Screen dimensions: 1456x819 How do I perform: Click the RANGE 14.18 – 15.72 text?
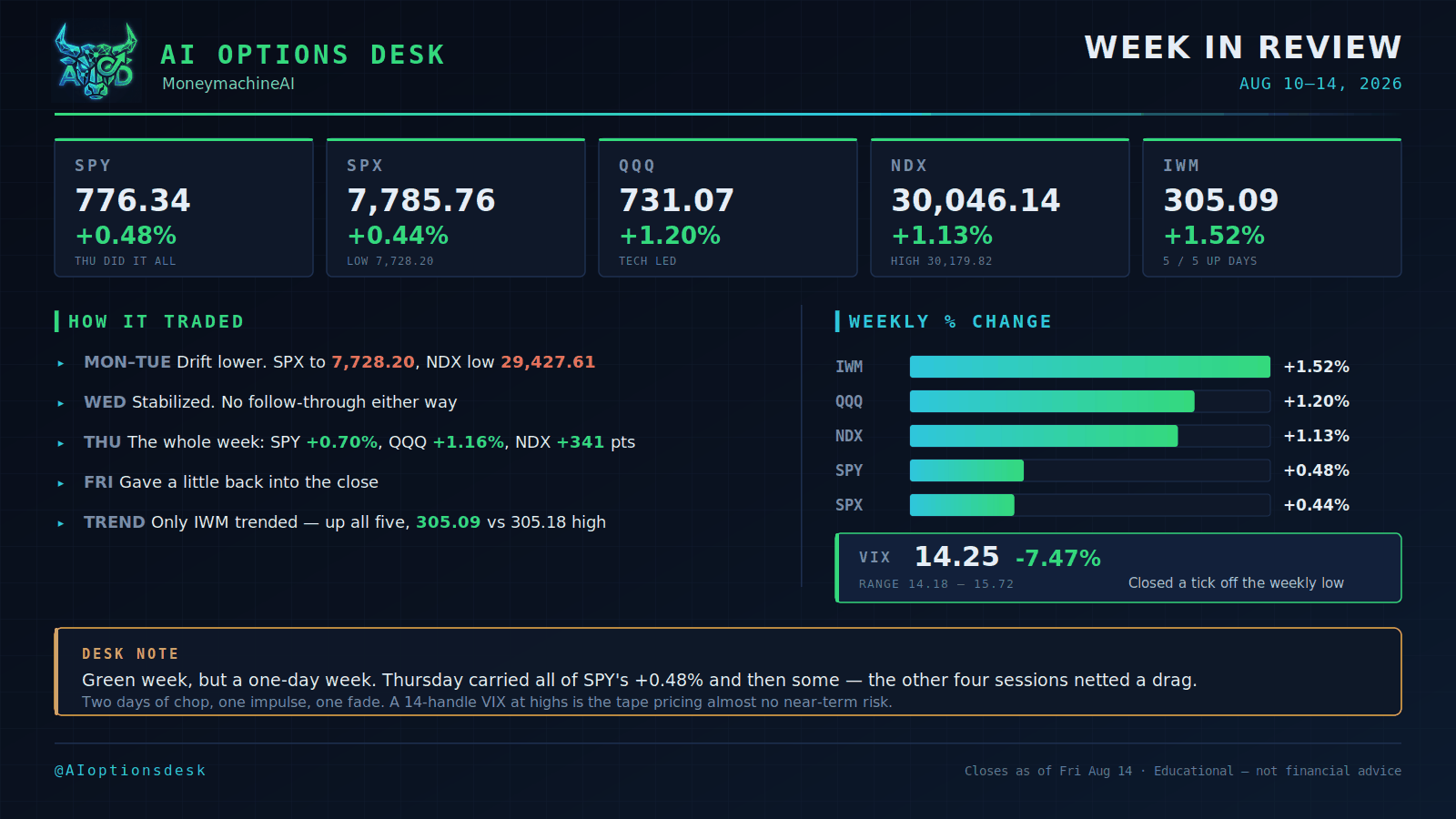coord(936,584)
